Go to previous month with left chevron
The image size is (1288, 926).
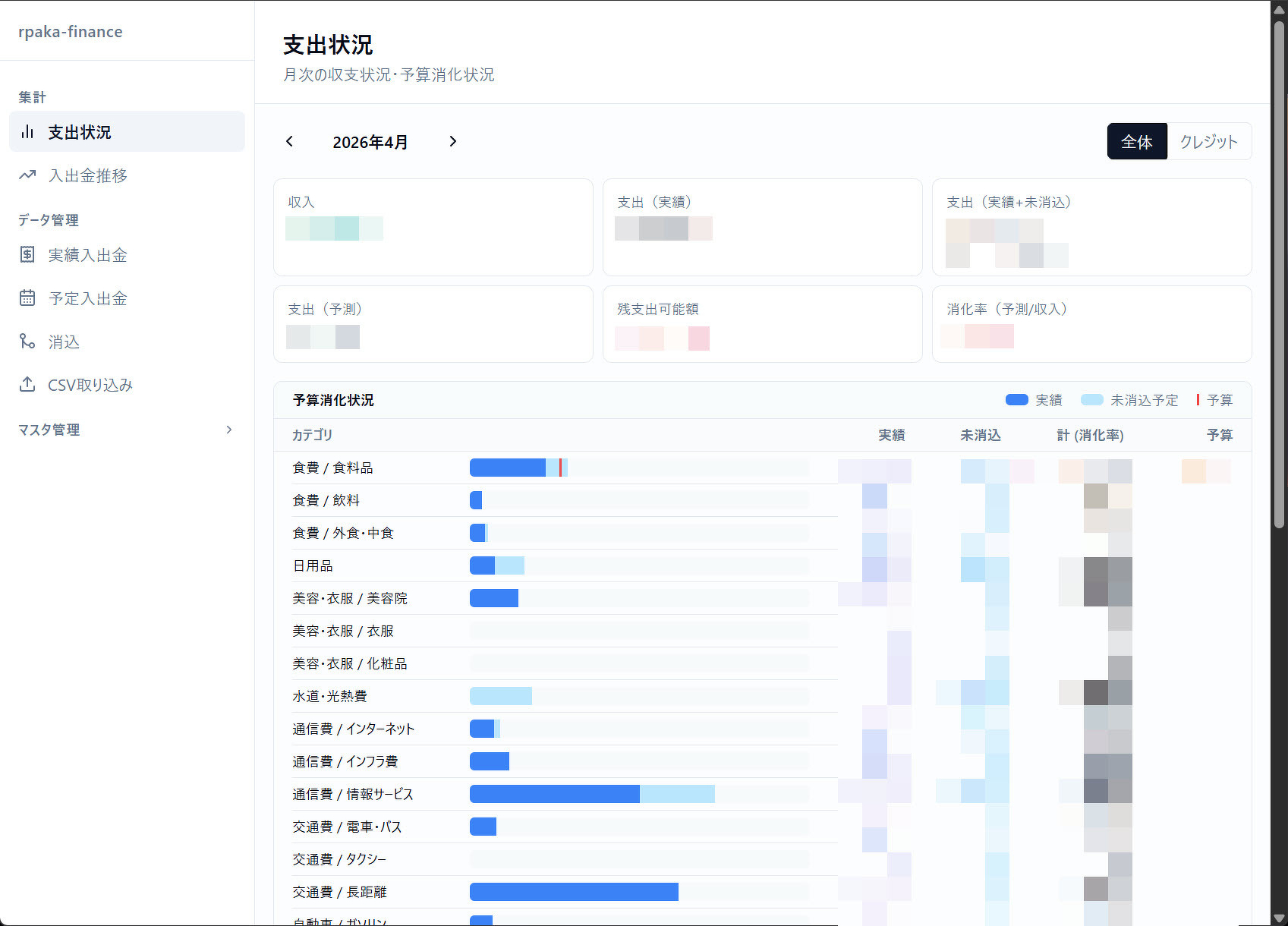289,141
